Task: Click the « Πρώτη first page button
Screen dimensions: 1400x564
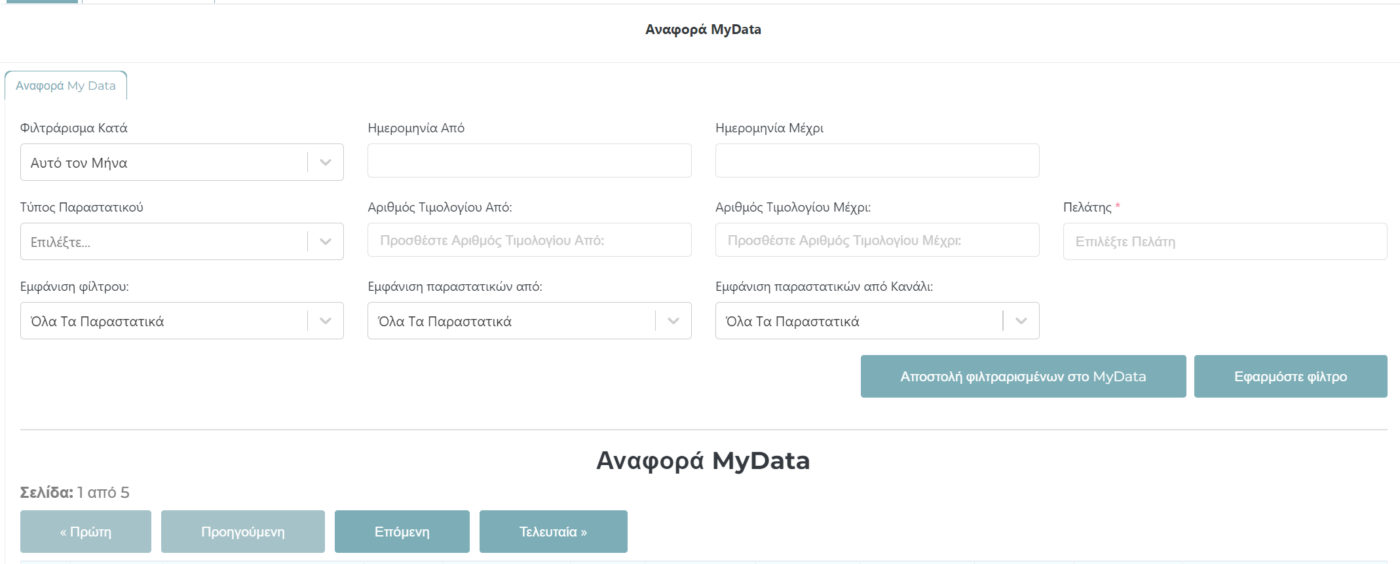Action: click(x=86, y=532)
